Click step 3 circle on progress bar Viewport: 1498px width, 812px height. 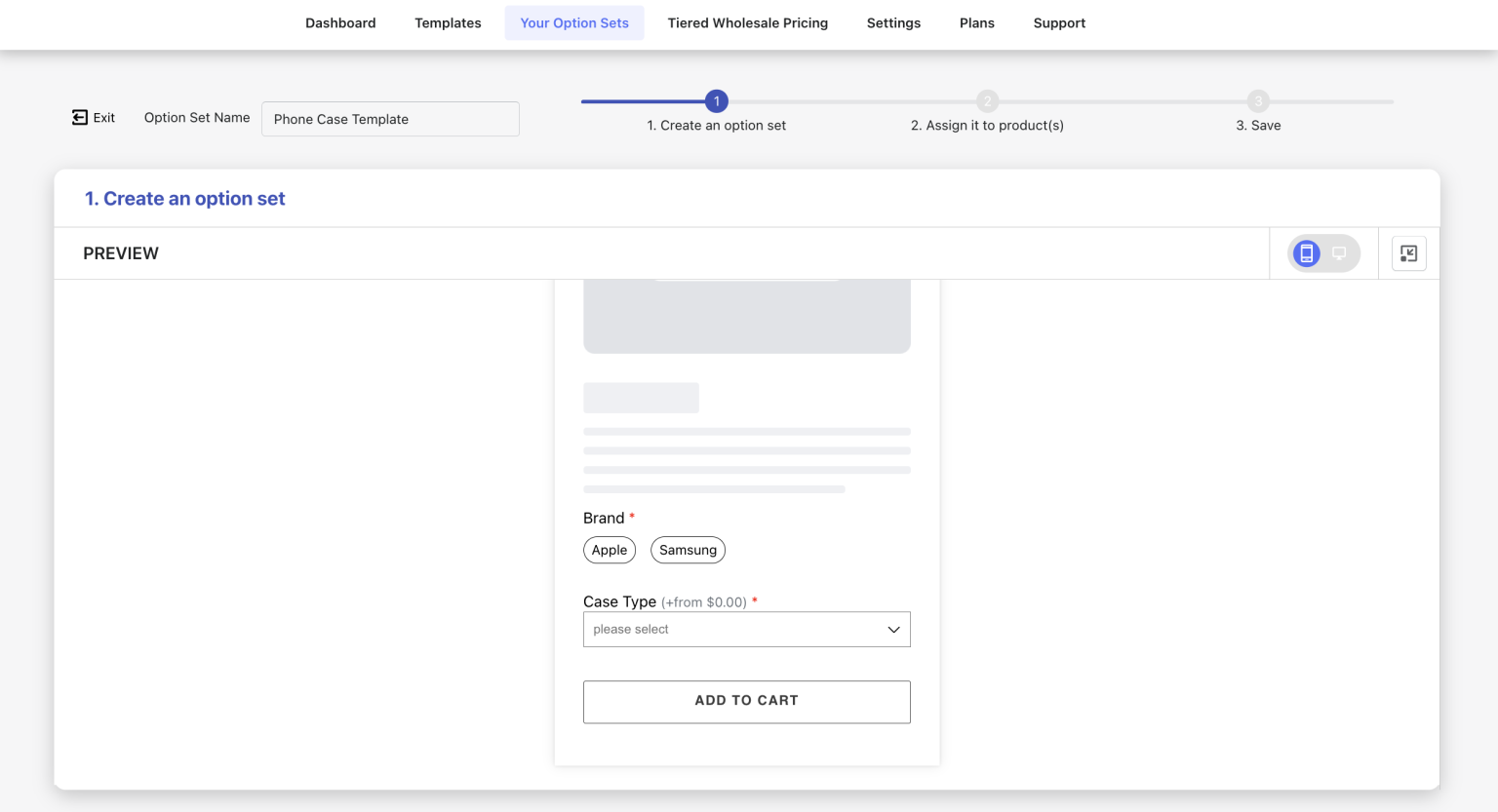coord(1258,100)
